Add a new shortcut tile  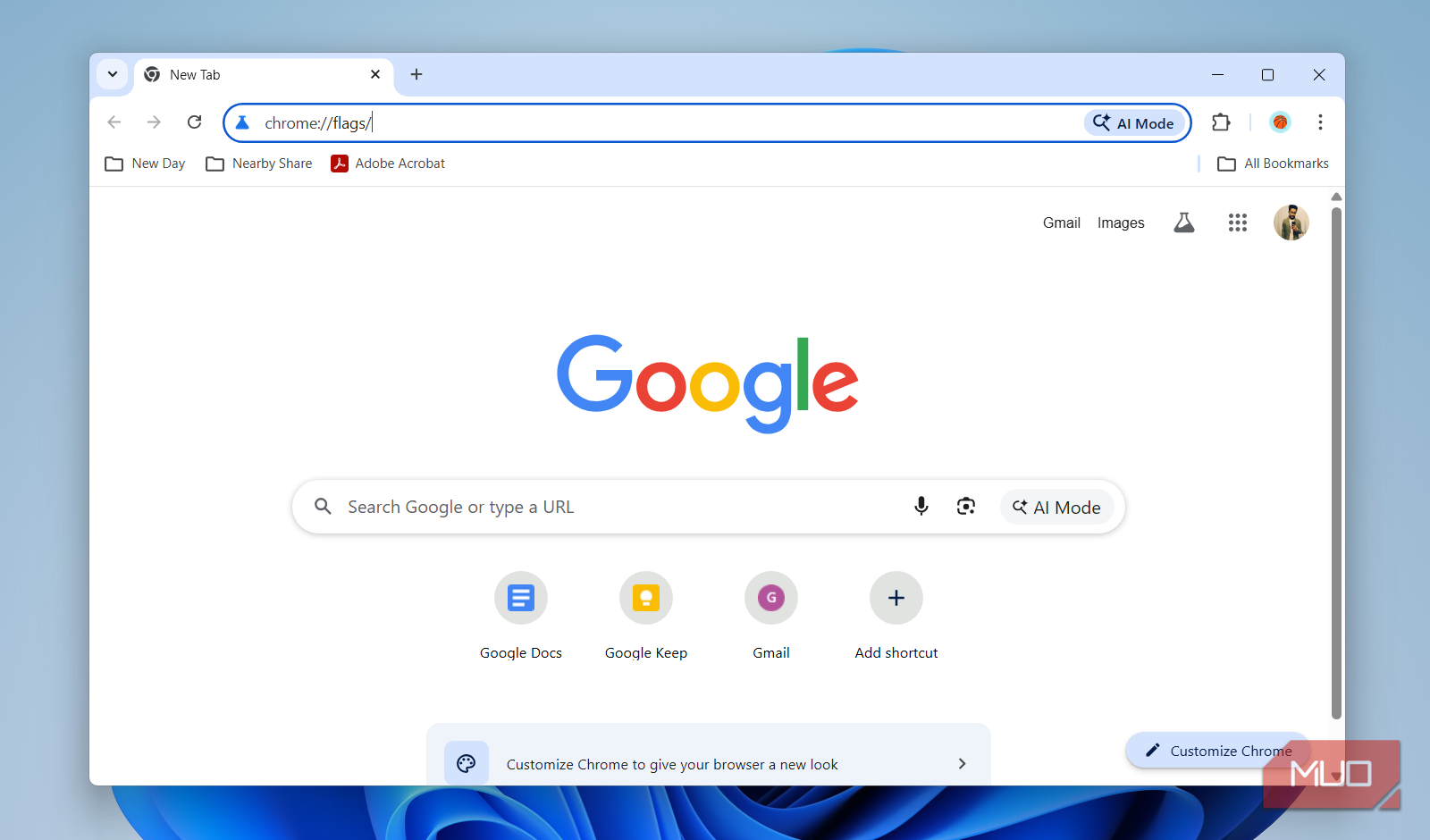pyautogui.click(x=896, y=617)
